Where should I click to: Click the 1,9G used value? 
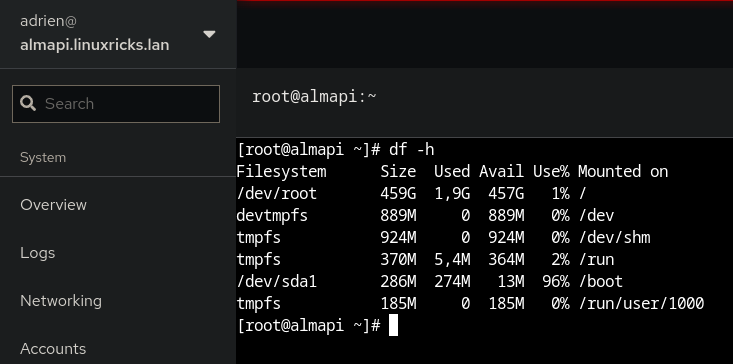click(x=452, y=193)
